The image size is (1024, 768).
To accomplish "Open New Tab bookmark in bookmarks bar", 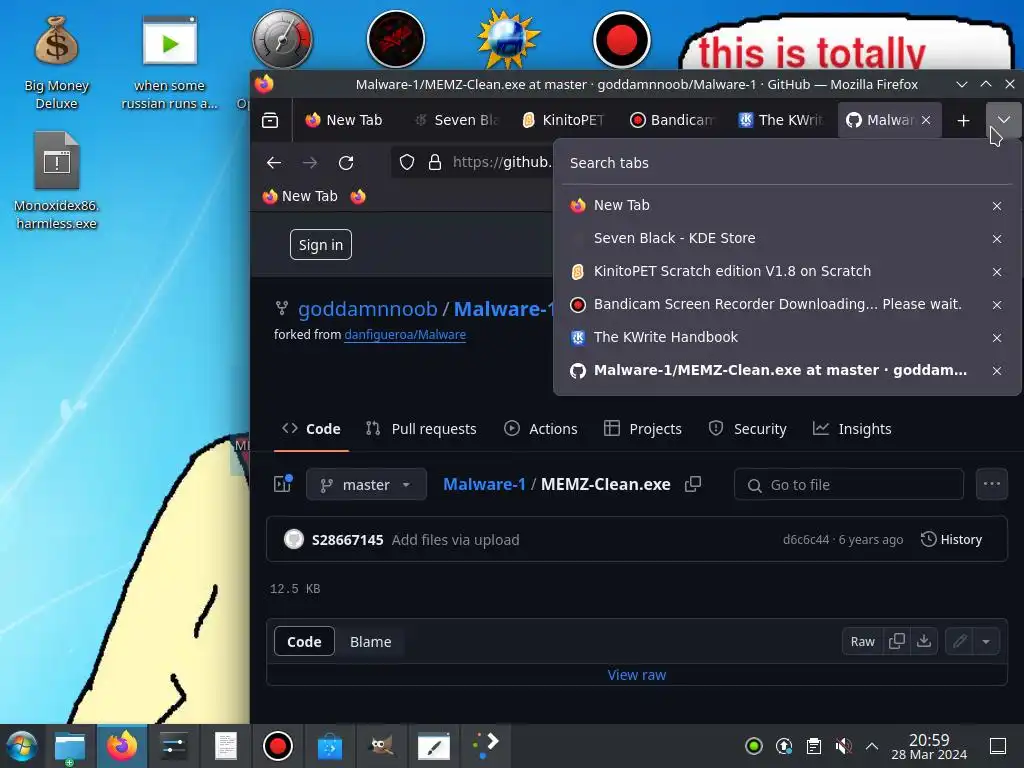I will [300, 197].
